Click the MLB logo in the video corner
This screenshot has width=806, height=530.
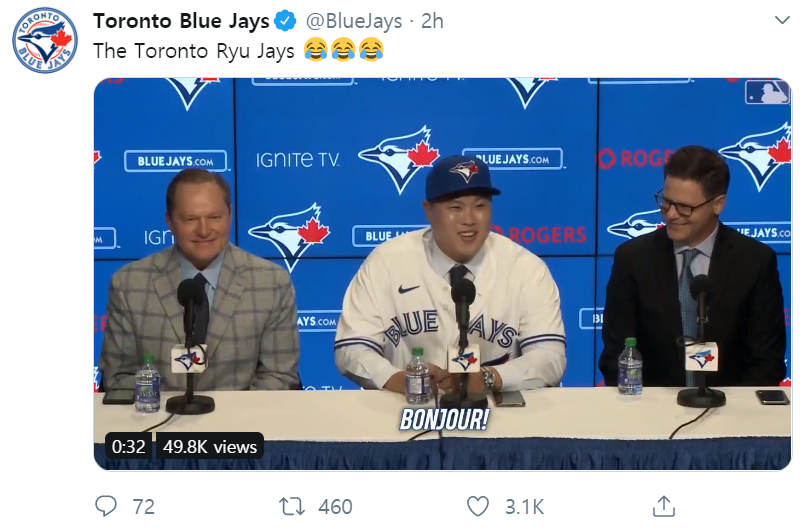coord(766,93)
